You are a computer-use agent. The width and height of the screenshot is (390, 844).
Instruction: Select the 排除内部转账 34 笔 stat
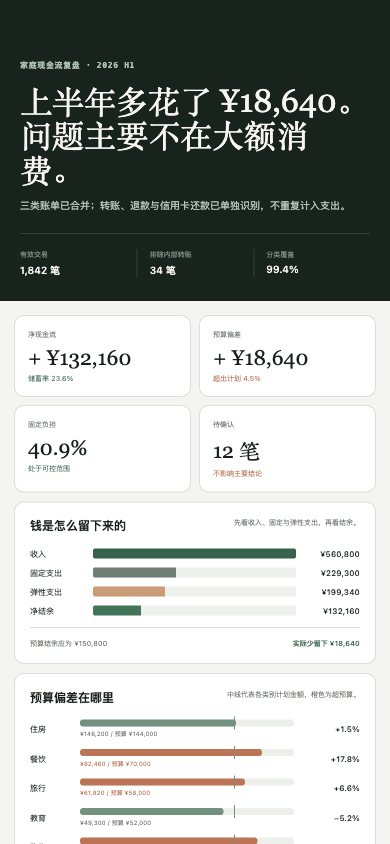coord(171,263)
